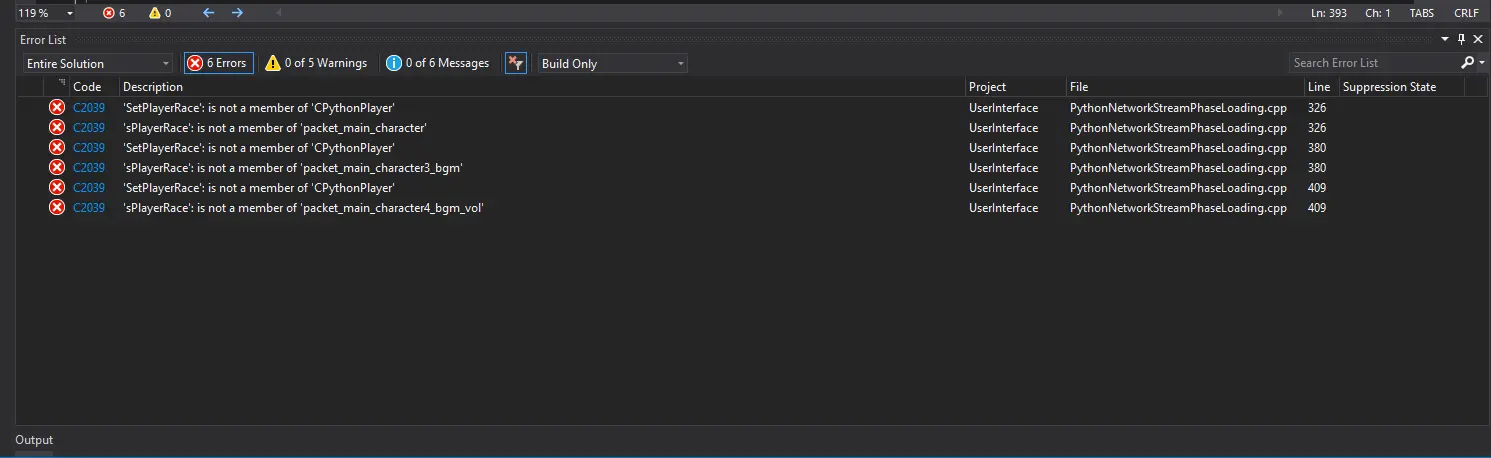This screenshot has height=458, width=1491.
Task: Open the Build Only source dropdown
Action: 612,63
